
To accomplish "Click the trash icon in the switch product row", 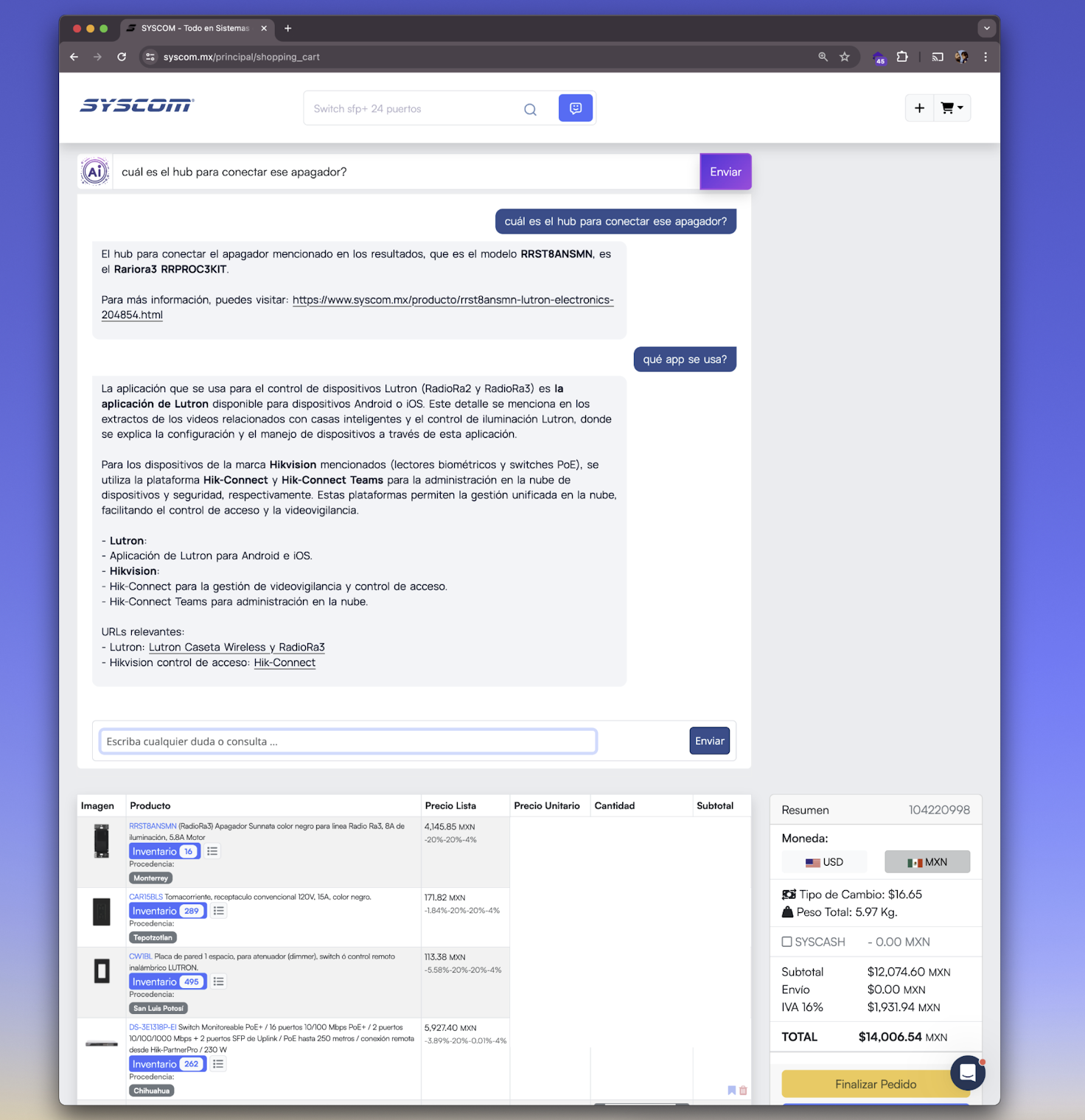I will tap(743, 1090).
